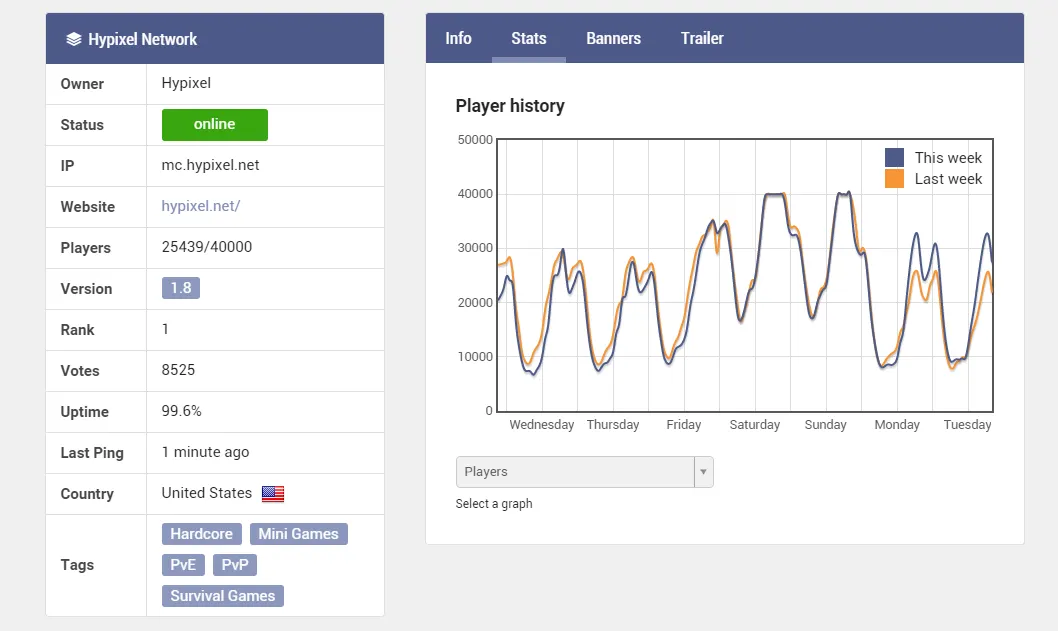Select the PvE tag
The image size is (1058, 631).
tap(183, 565)
